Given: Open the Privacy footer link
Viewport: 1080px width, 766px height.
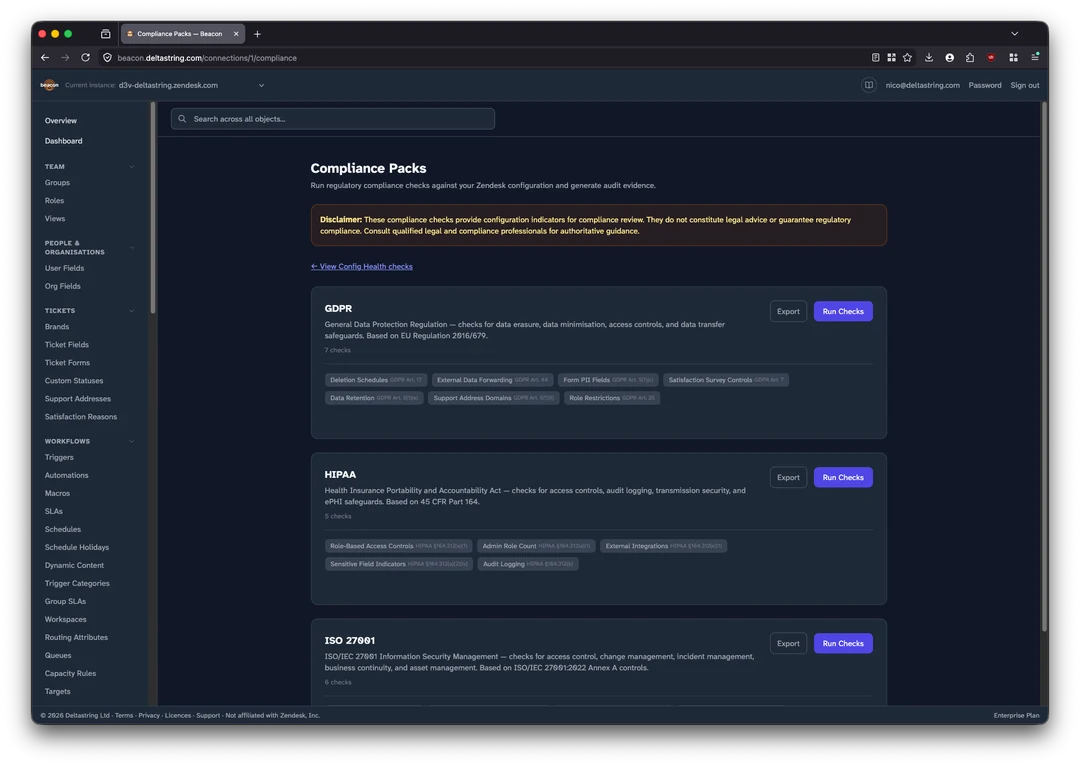Looking at the screenshot, I should [x=149, y=716].
